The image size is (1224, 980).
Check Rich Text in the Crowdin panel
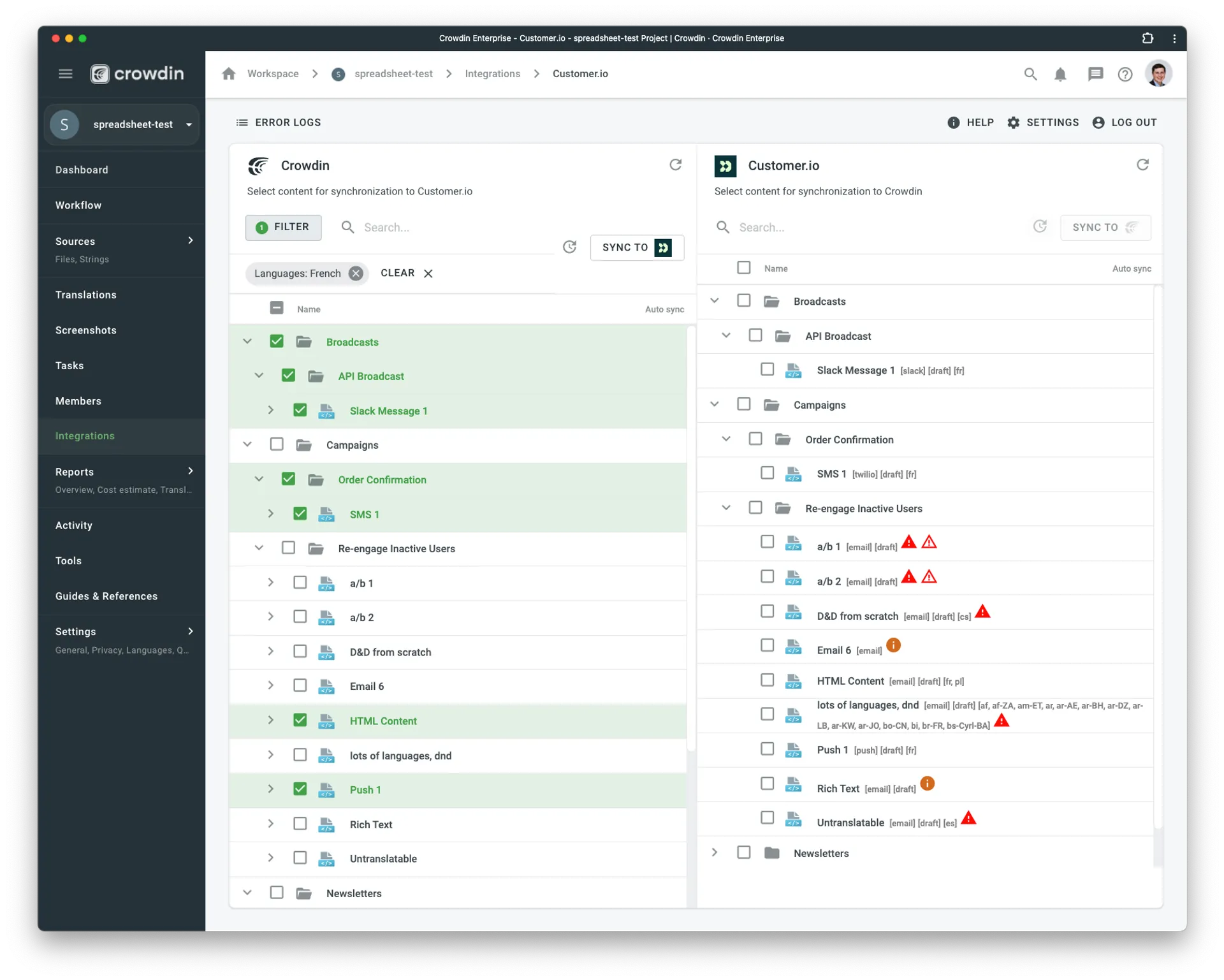coord(300,824)
